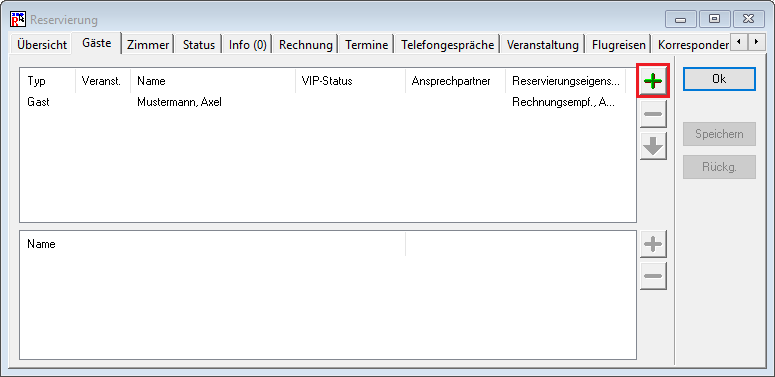Open the Veranstaltung tab

click(x=543, y=45)
